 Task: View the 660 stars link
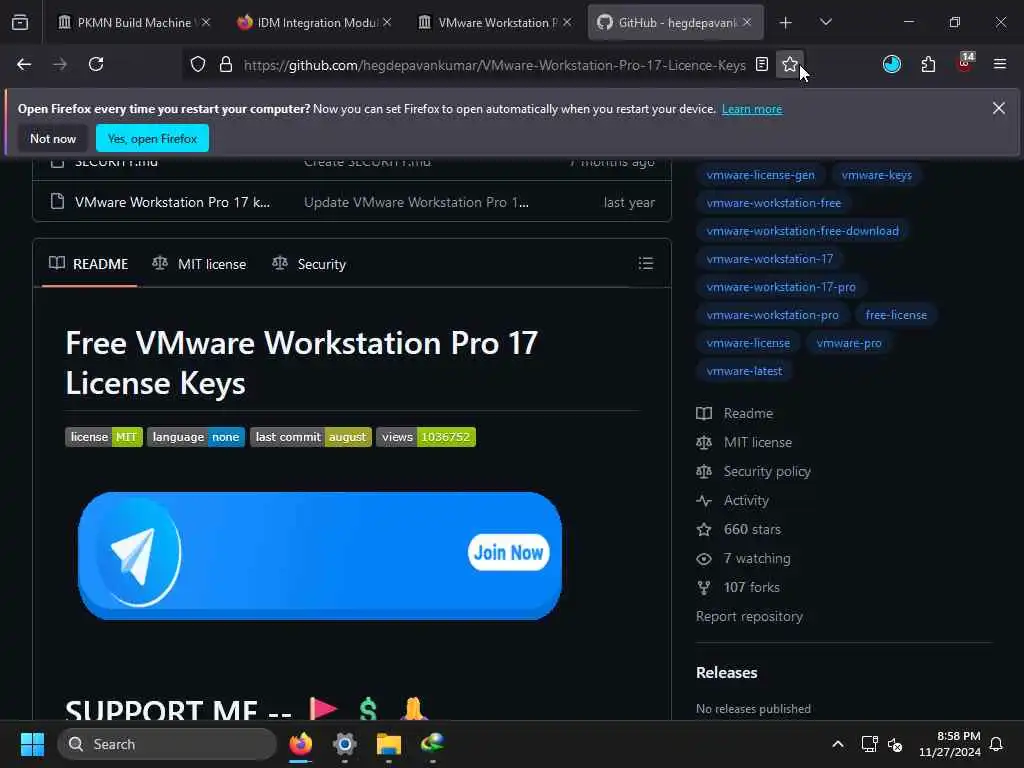pos(739,529)
